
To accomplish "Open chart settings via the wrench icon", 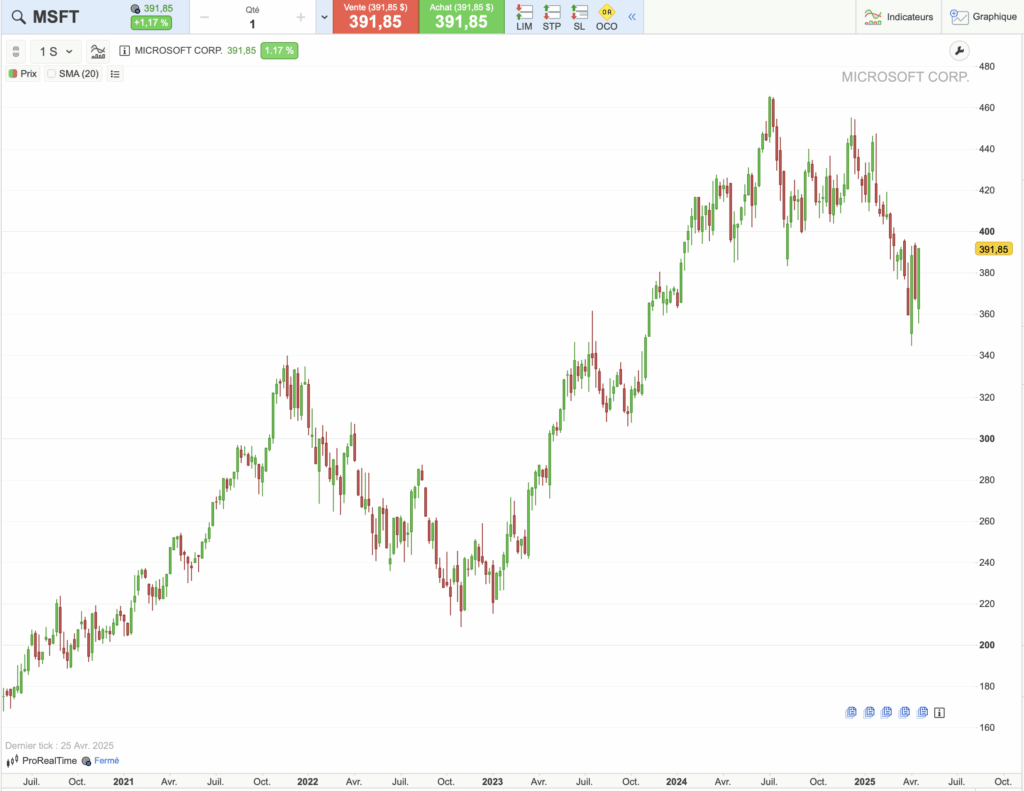I will (959, 51).
